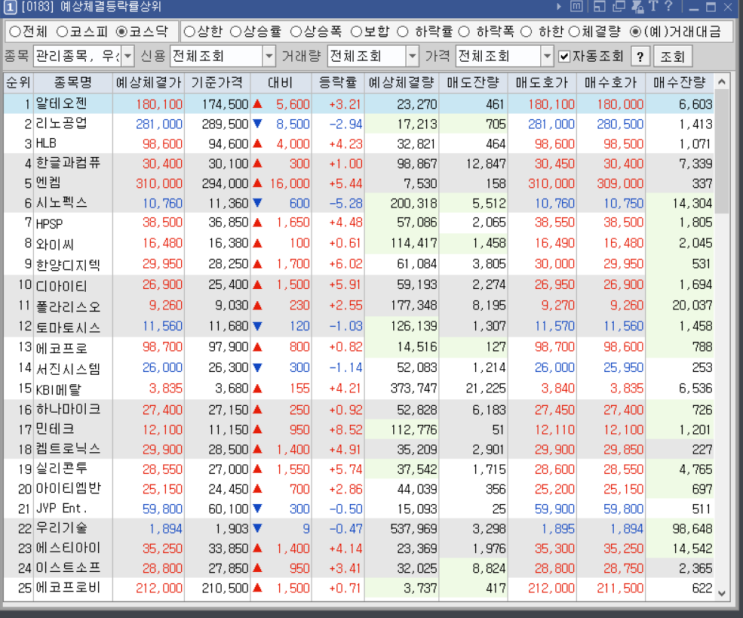Click the 조회 search button
Image resolution: width=743 pixels, height=618 pixels.
point(672,57)
